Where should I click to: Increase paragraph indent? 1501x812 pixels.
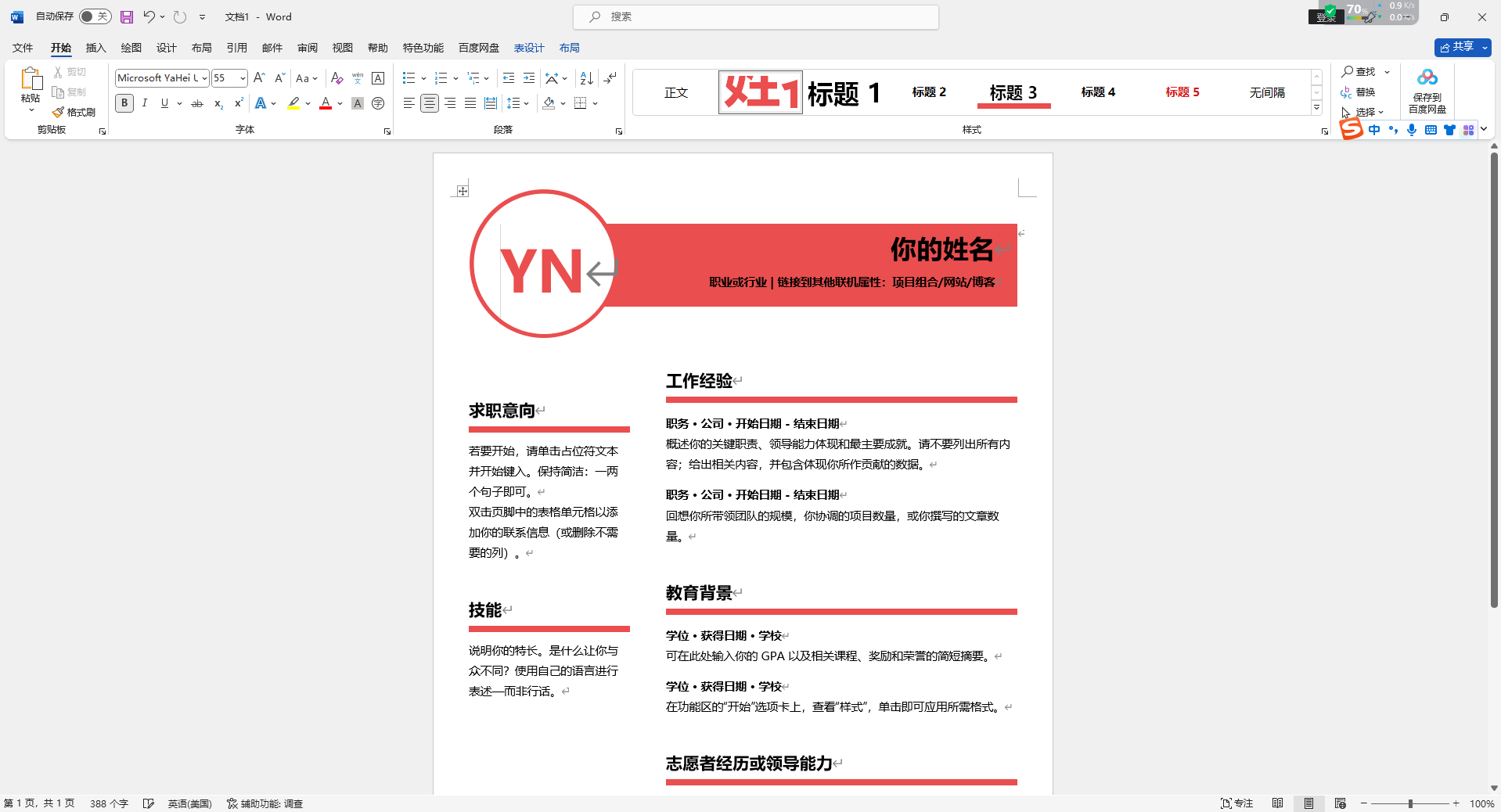[529, 78]
